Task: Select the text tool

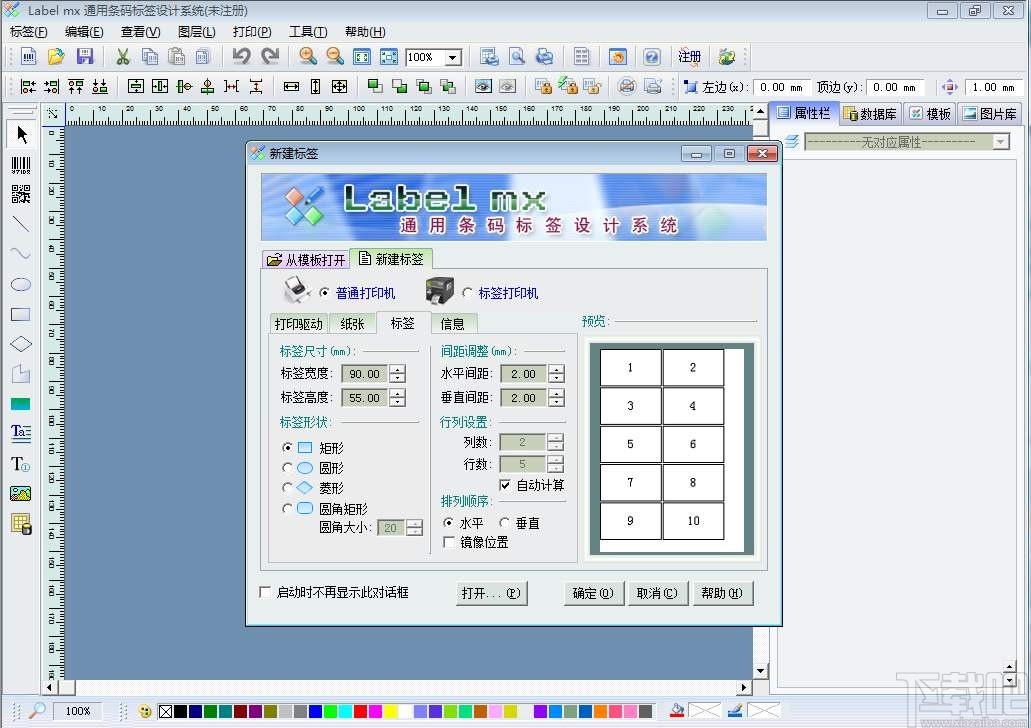Action: [x=20, y=463]
